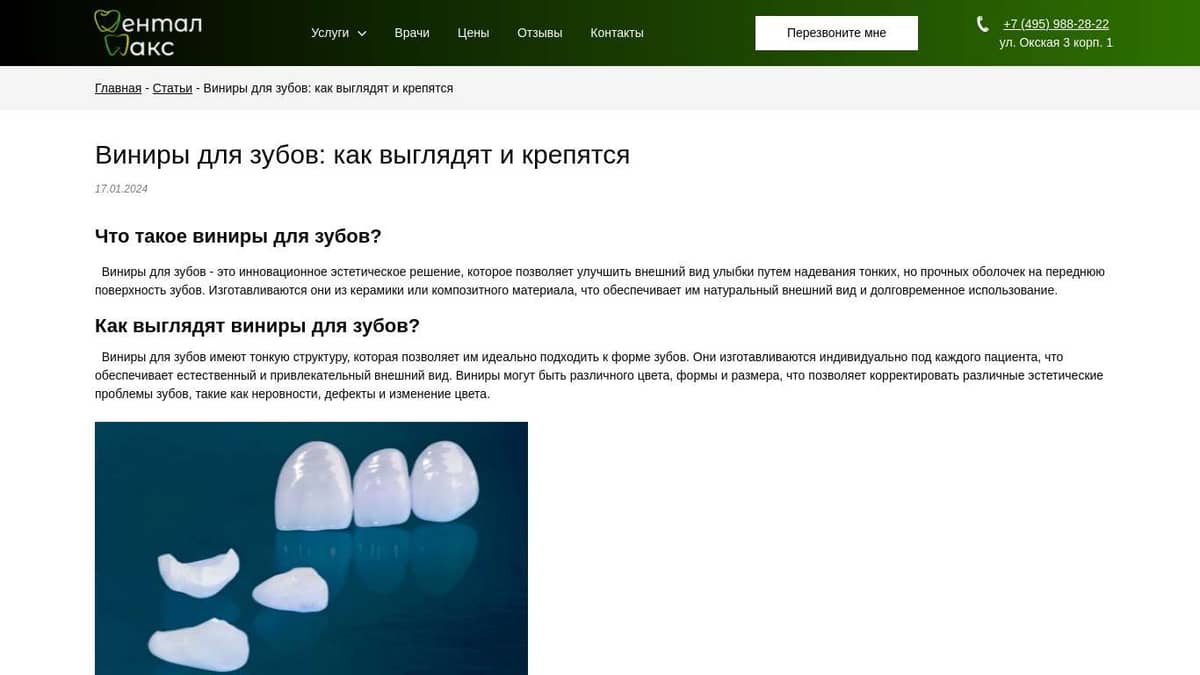Go to the Контакты page
The image size is (1200, 675).
click(x=617, y=32)
